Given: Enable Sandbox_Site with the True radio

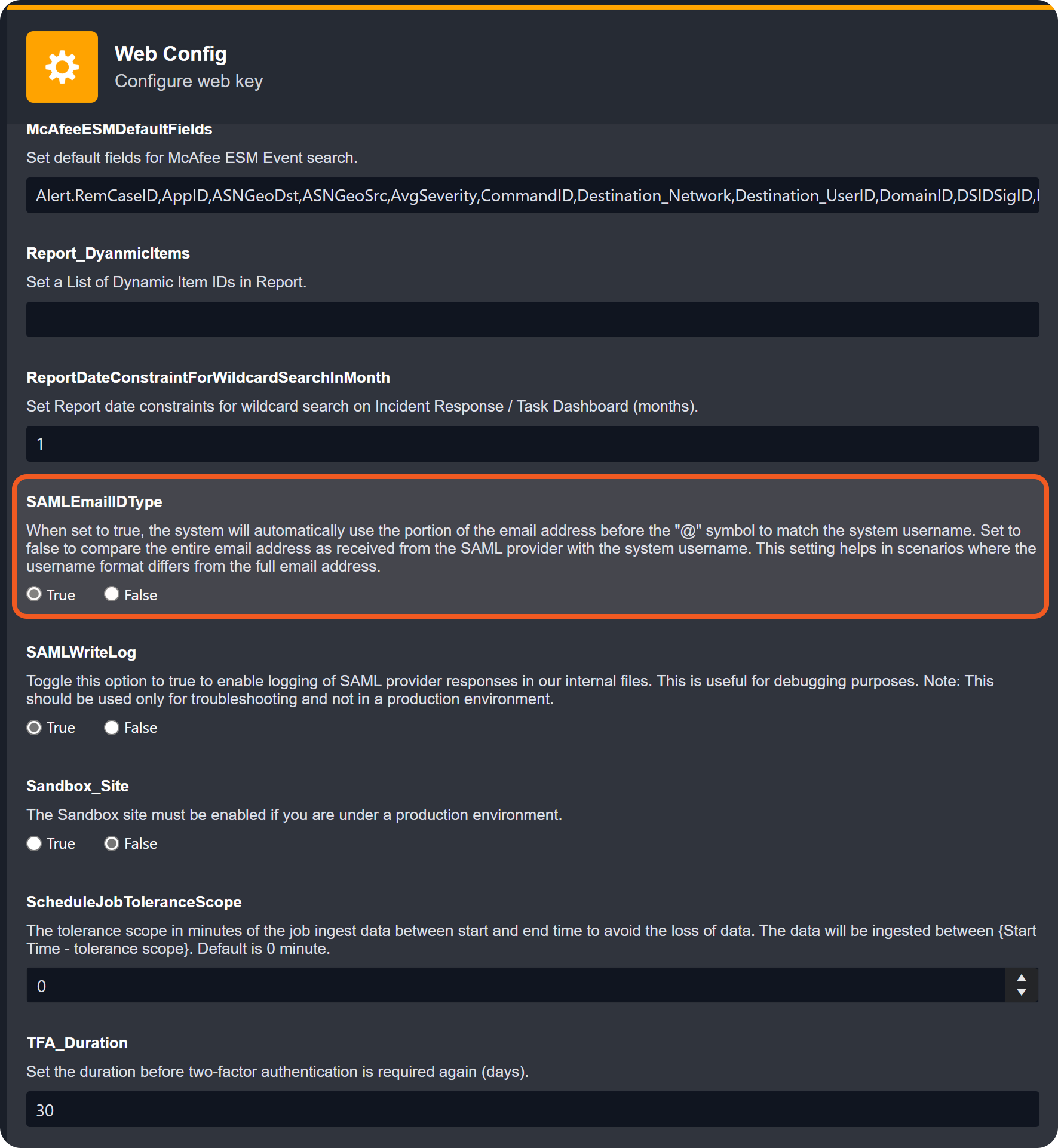Looking at the screenshot, I should (35, 843).
